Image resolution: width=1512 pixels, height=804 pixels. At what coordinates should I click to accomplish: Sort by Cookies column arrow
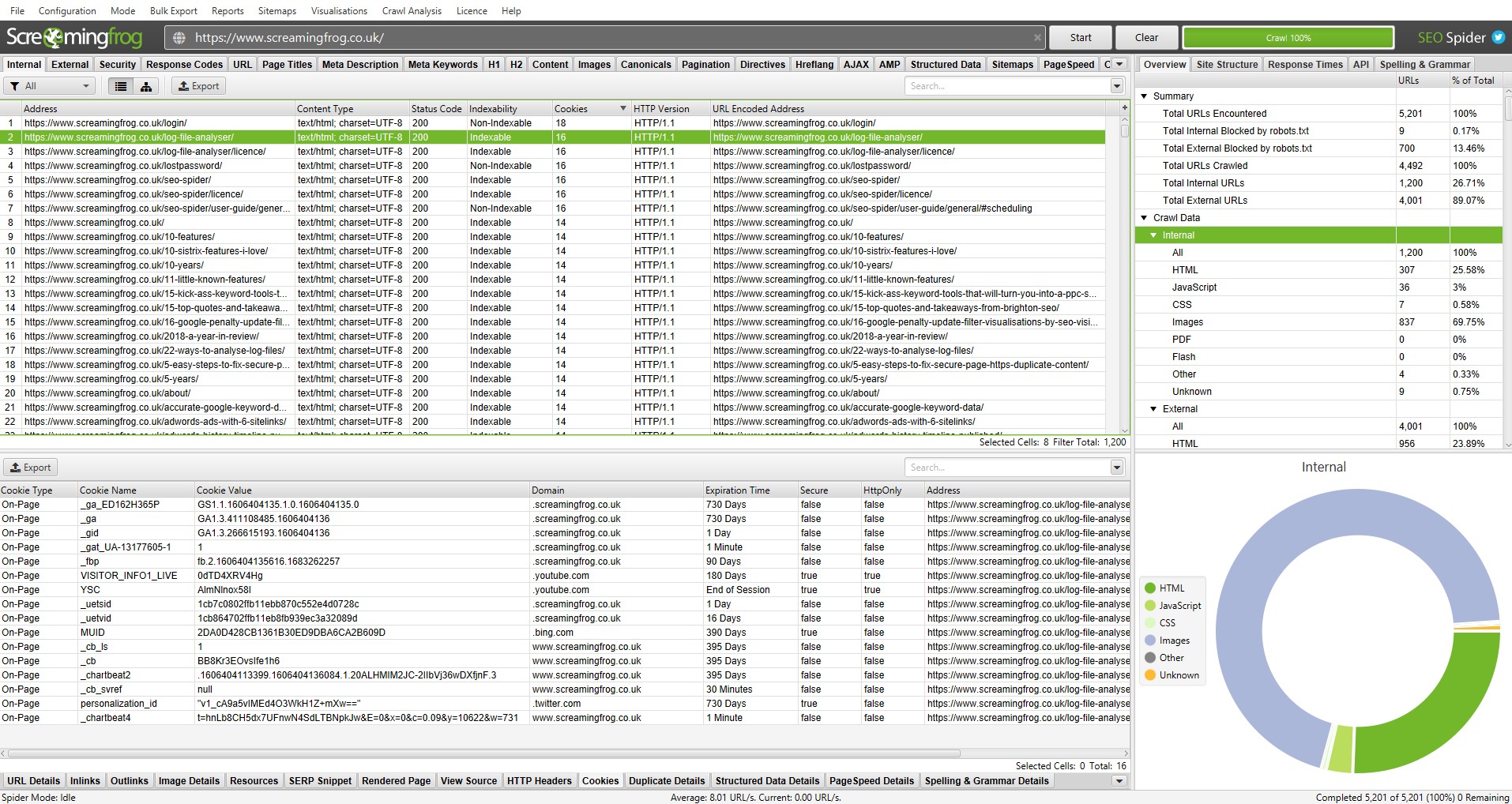(x=622, y=109)
